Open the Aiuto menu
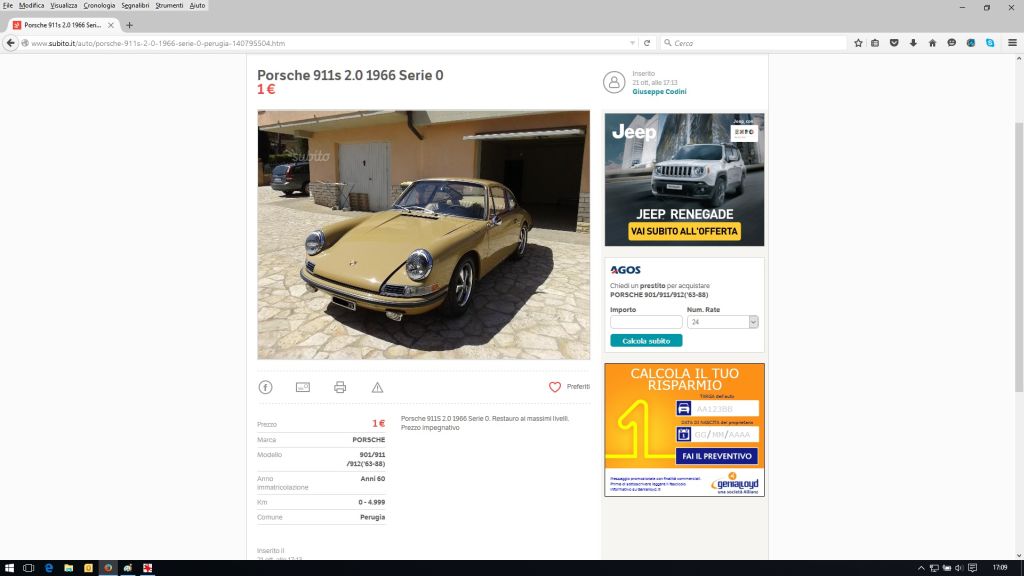 coord(197,5)
